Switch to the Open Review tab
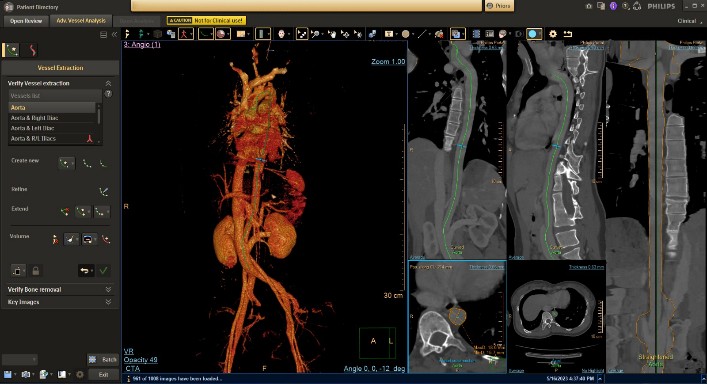707x384 pixels. 26,21
